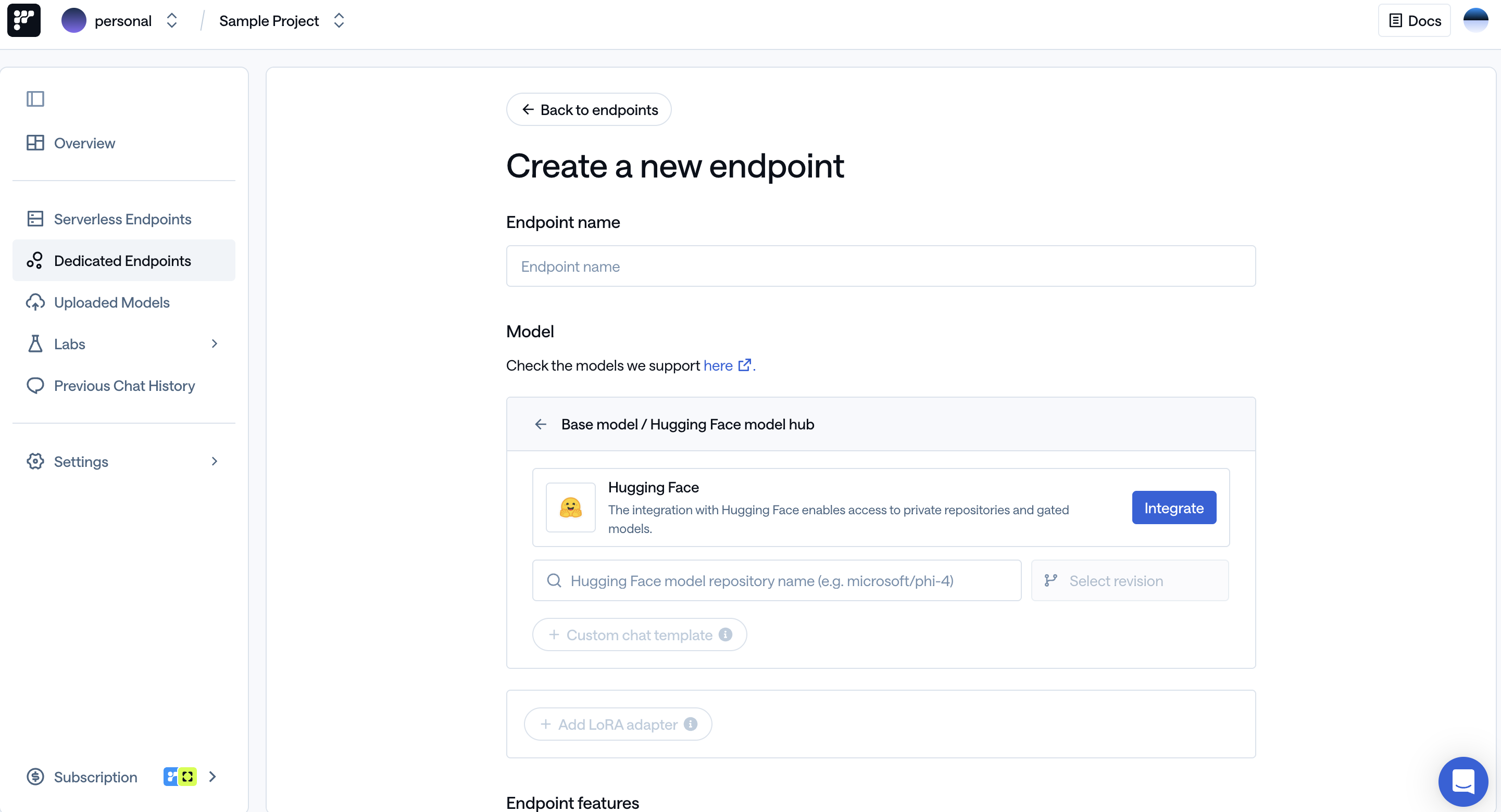The height and width of the screenshot is (812, 1501).
Task: Open the intercom chat bubble at bottom right
Action: coord(1463,781)
